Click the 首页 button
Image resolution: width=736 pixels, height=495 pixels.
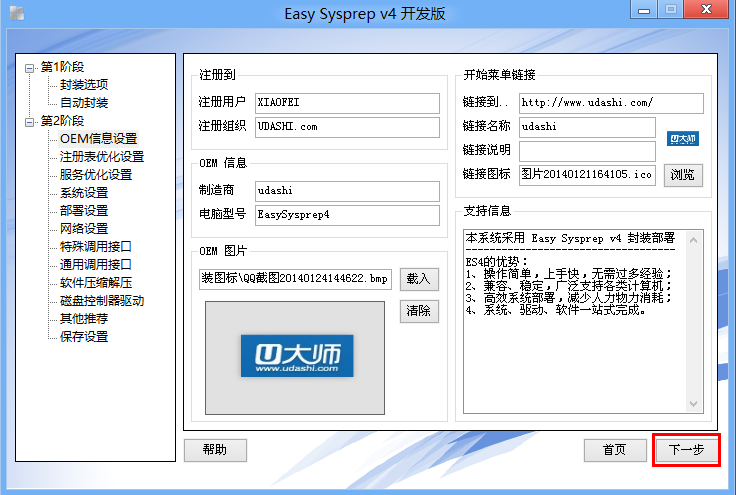(615, 450)
